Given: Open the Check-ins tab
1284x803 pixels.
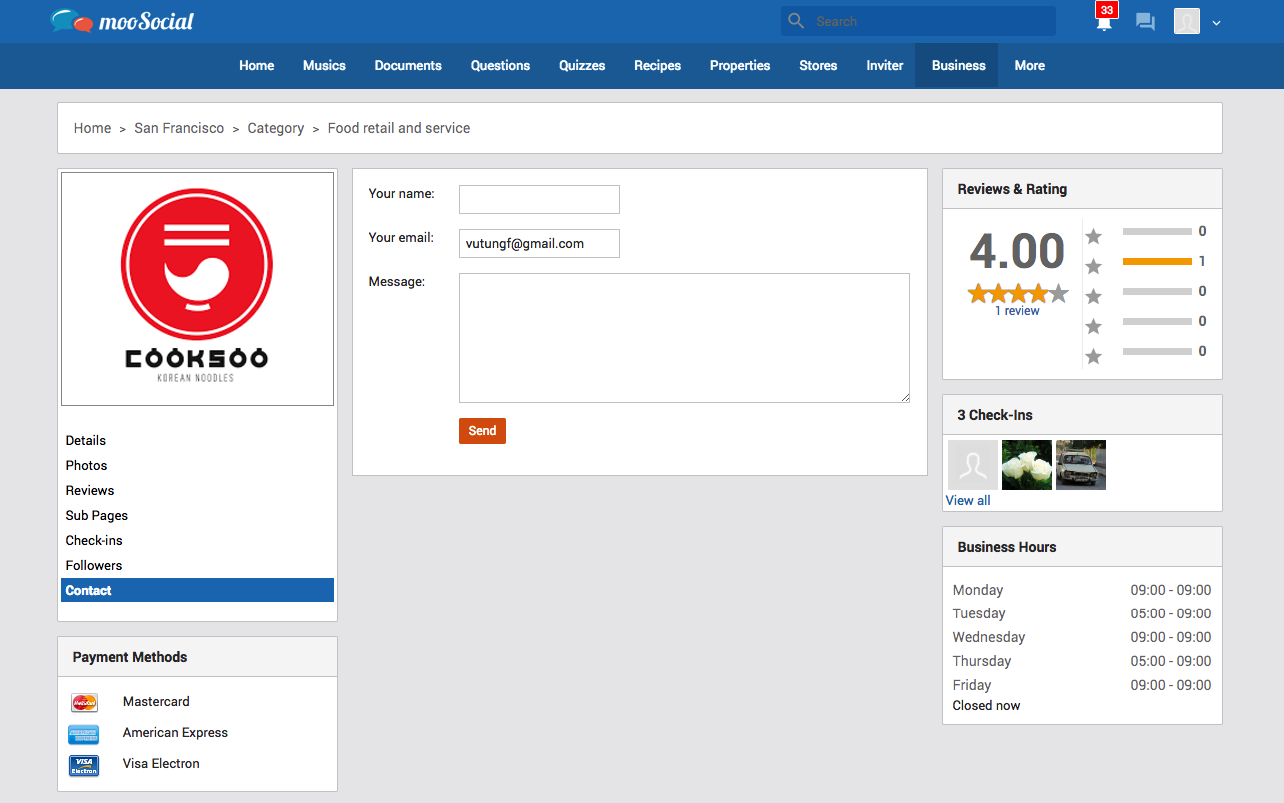Looking at the screenshot, I should [x=94, y=540].
